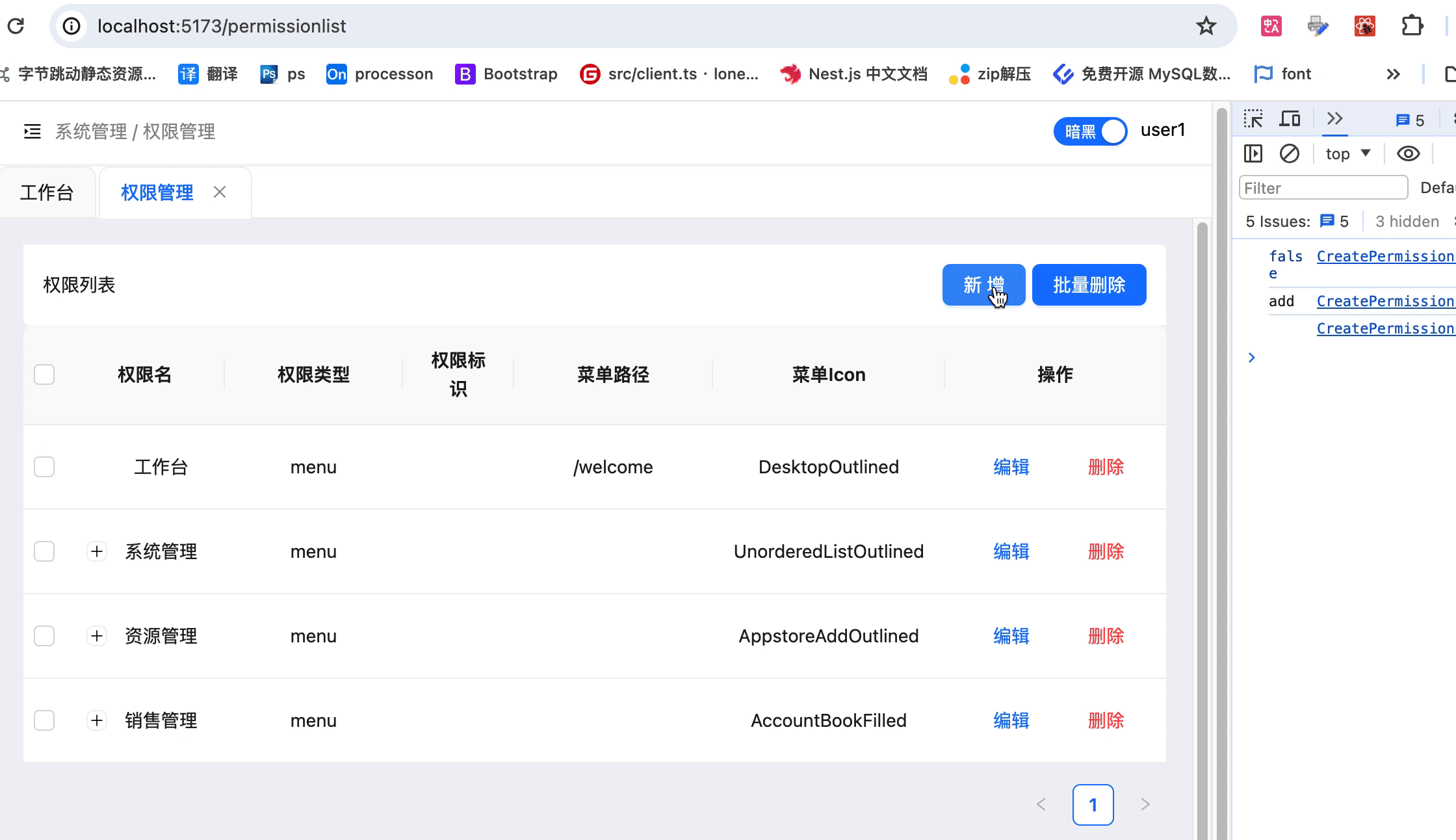Image resolution: width=1456 pixels, height=840 pixels.
Task: Click the console live expression eye icon
Action: point(1408,154)
